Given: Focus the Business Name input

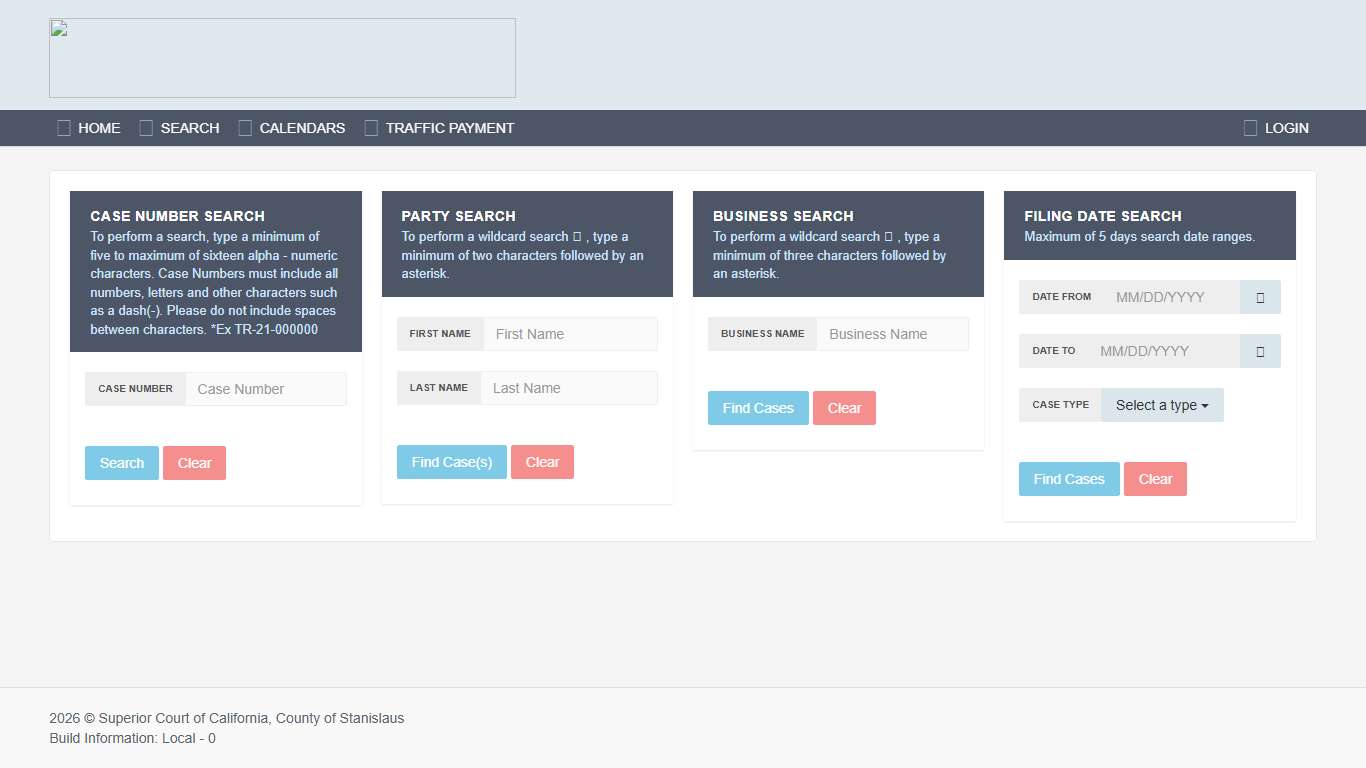Looking at the screenshot, I should 892,334.
